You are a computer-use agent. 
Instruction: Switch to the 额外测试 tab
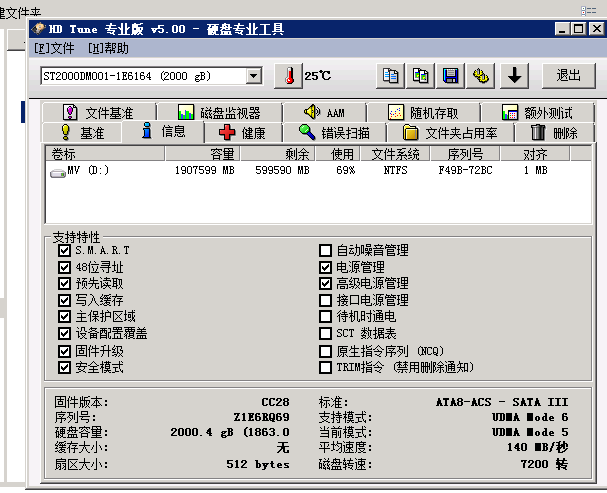[x=537, y=113]
